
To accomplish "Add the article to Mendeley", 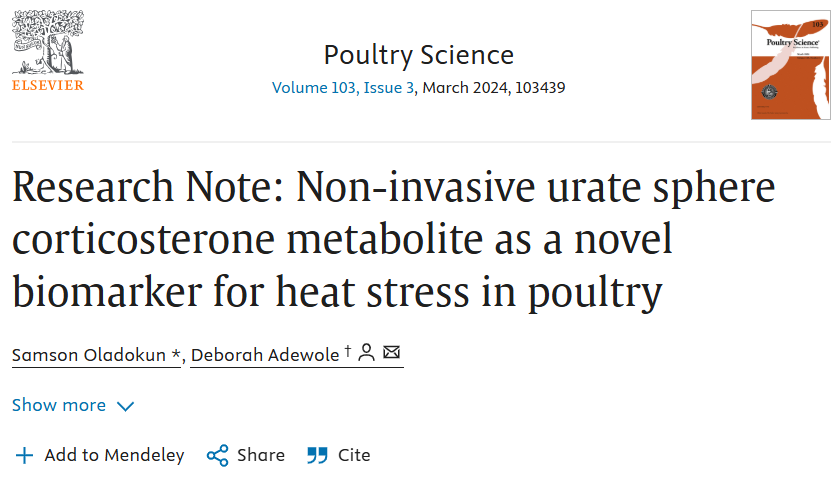I will [x=99, y=455].
